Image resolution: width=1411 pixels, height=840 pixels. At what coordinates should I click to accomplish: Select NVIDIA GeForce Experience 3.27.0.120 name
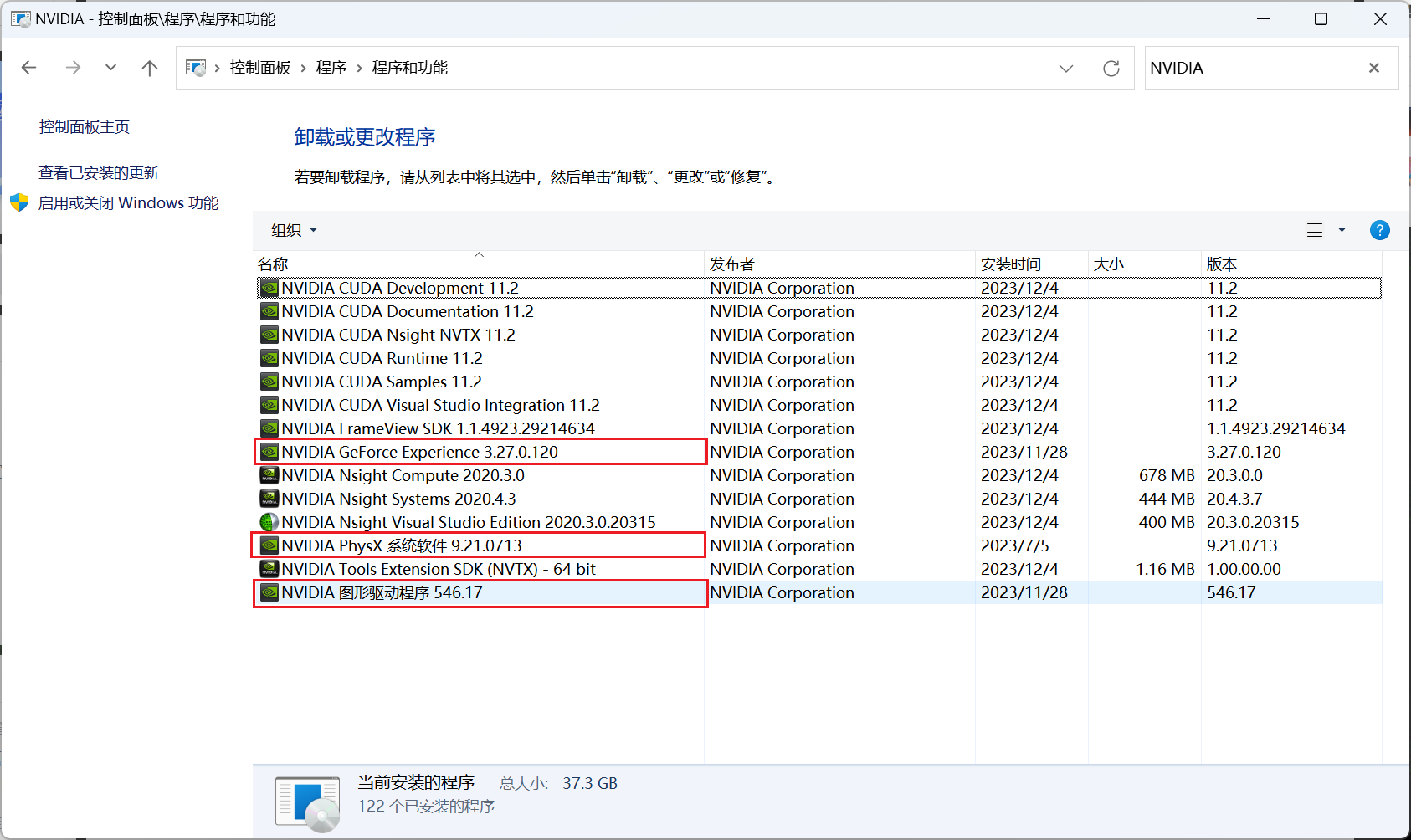pyautogui.click(x=420, y=453)
